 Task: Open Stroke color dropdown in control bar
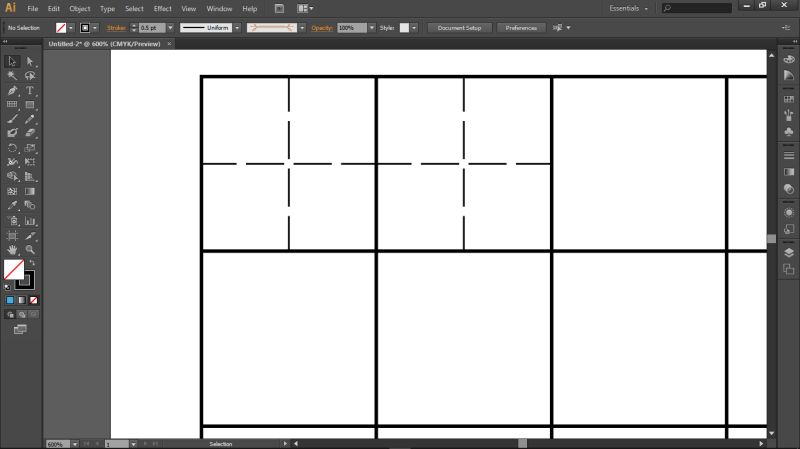tap(95, 28)
